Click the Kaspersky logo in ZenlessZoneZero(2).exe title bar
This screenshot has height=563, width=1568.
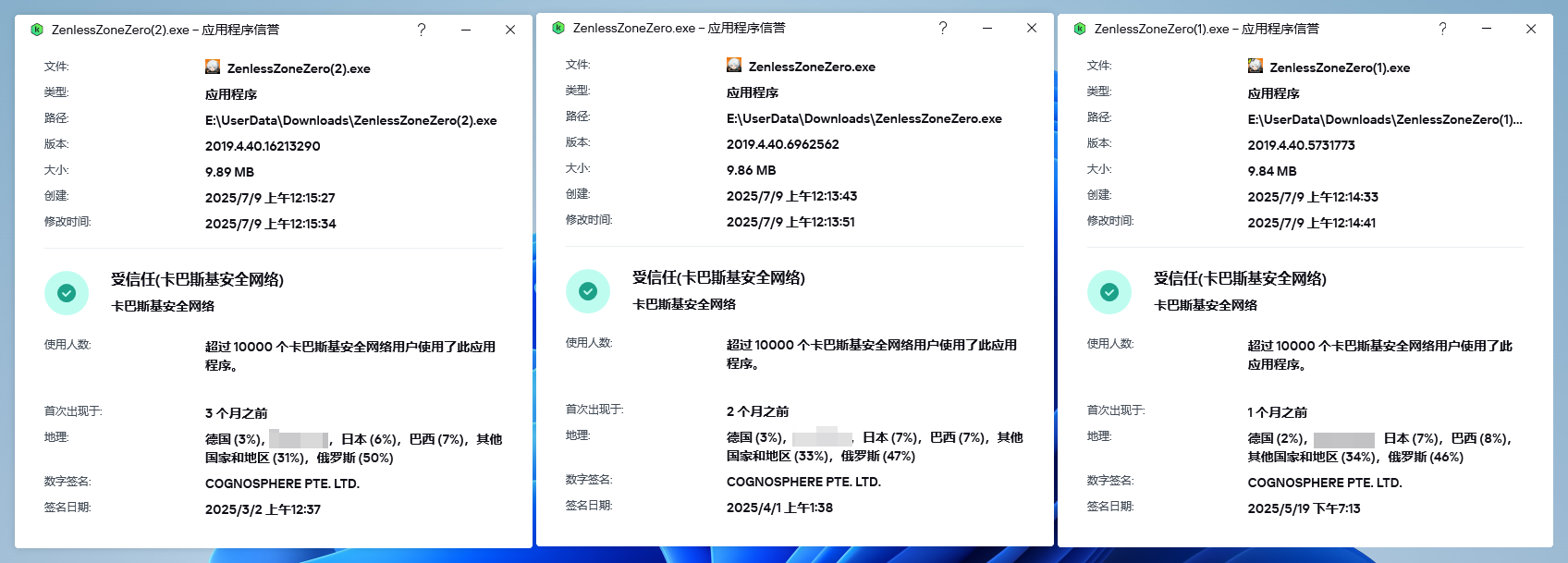37,30
